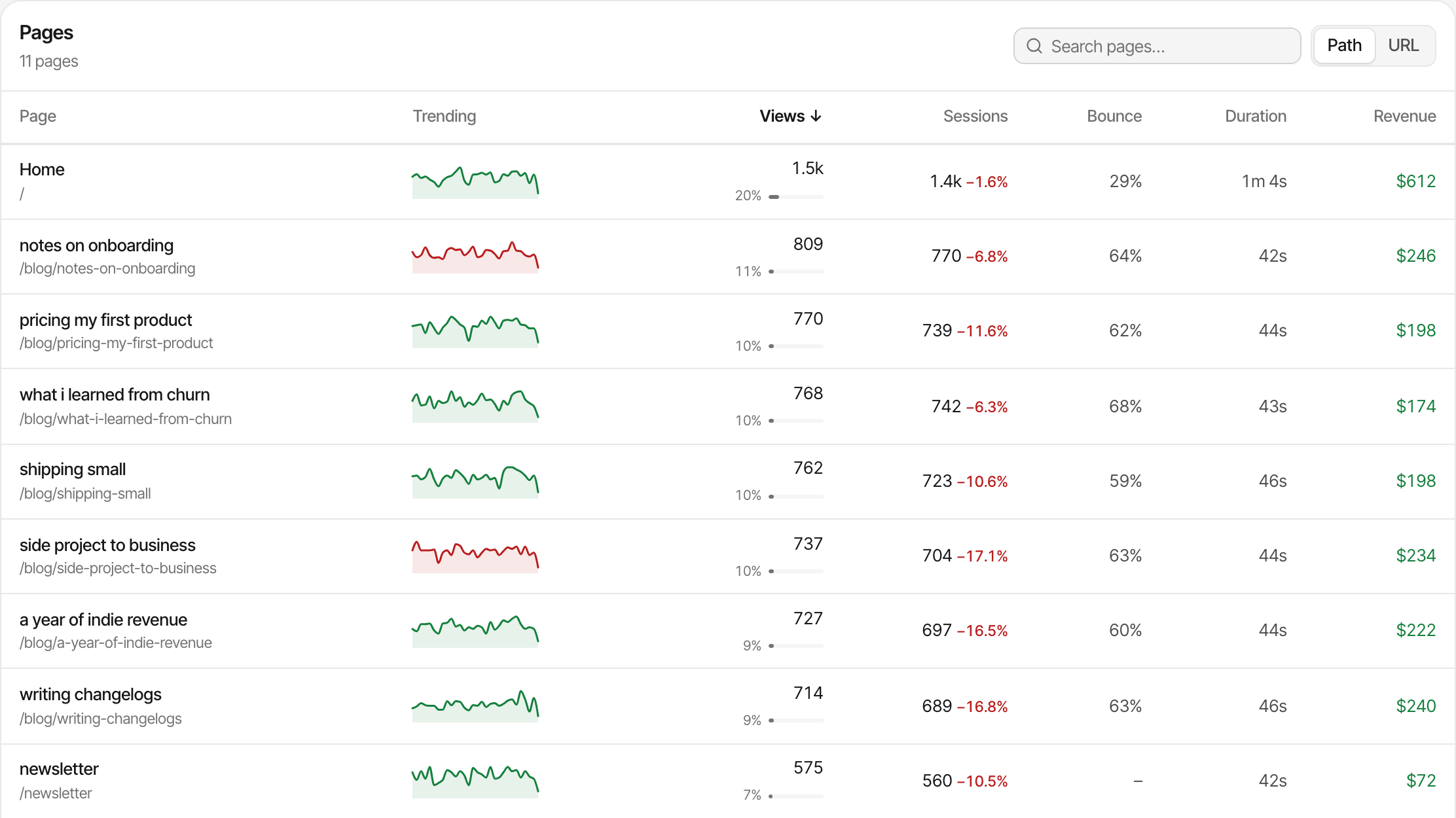Click side project to business sparkline
Viewport: 1456px width, 818px height.
475,557
